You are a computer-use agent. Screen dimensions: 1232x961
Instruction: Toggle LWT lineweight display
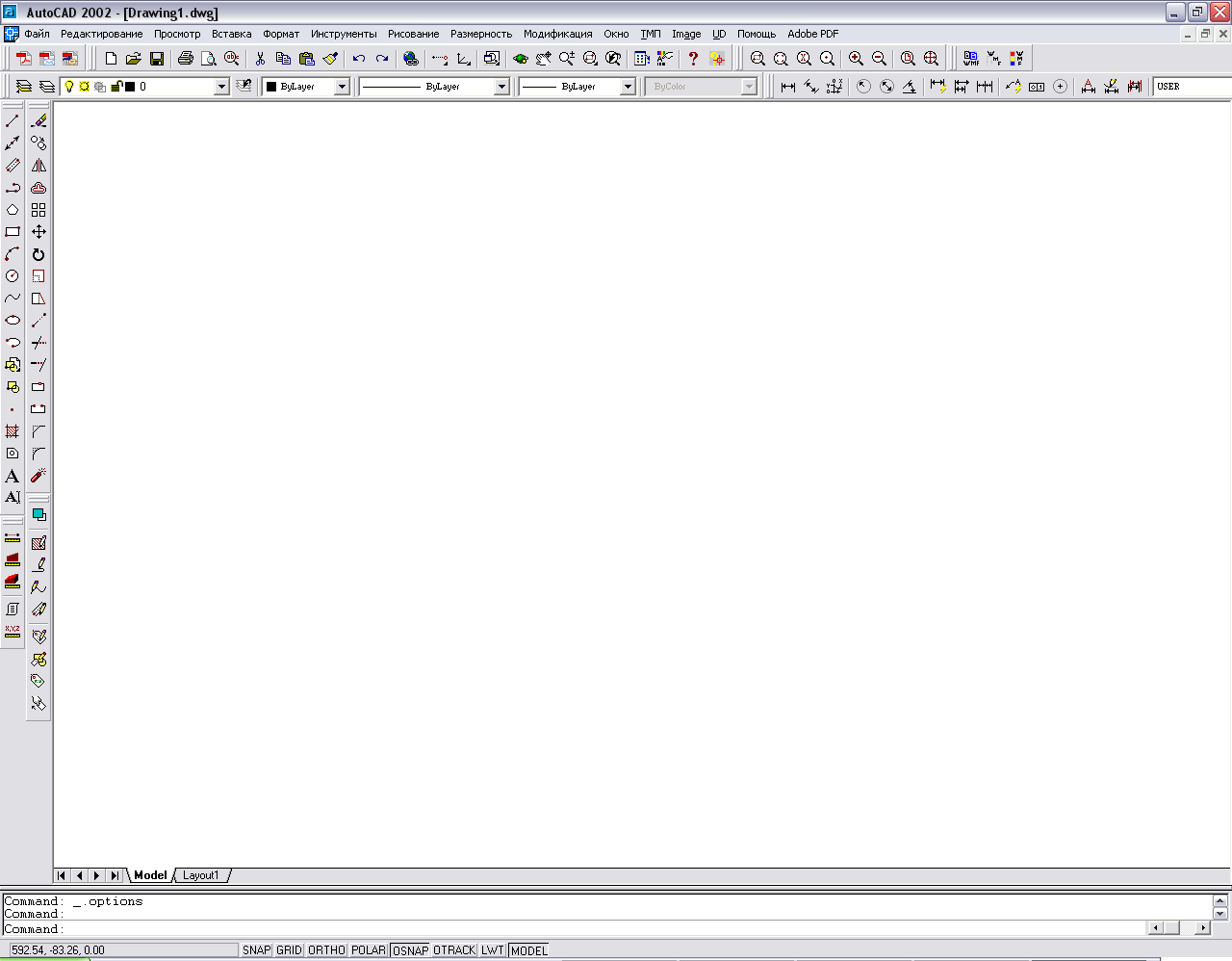tap(493, 950)
